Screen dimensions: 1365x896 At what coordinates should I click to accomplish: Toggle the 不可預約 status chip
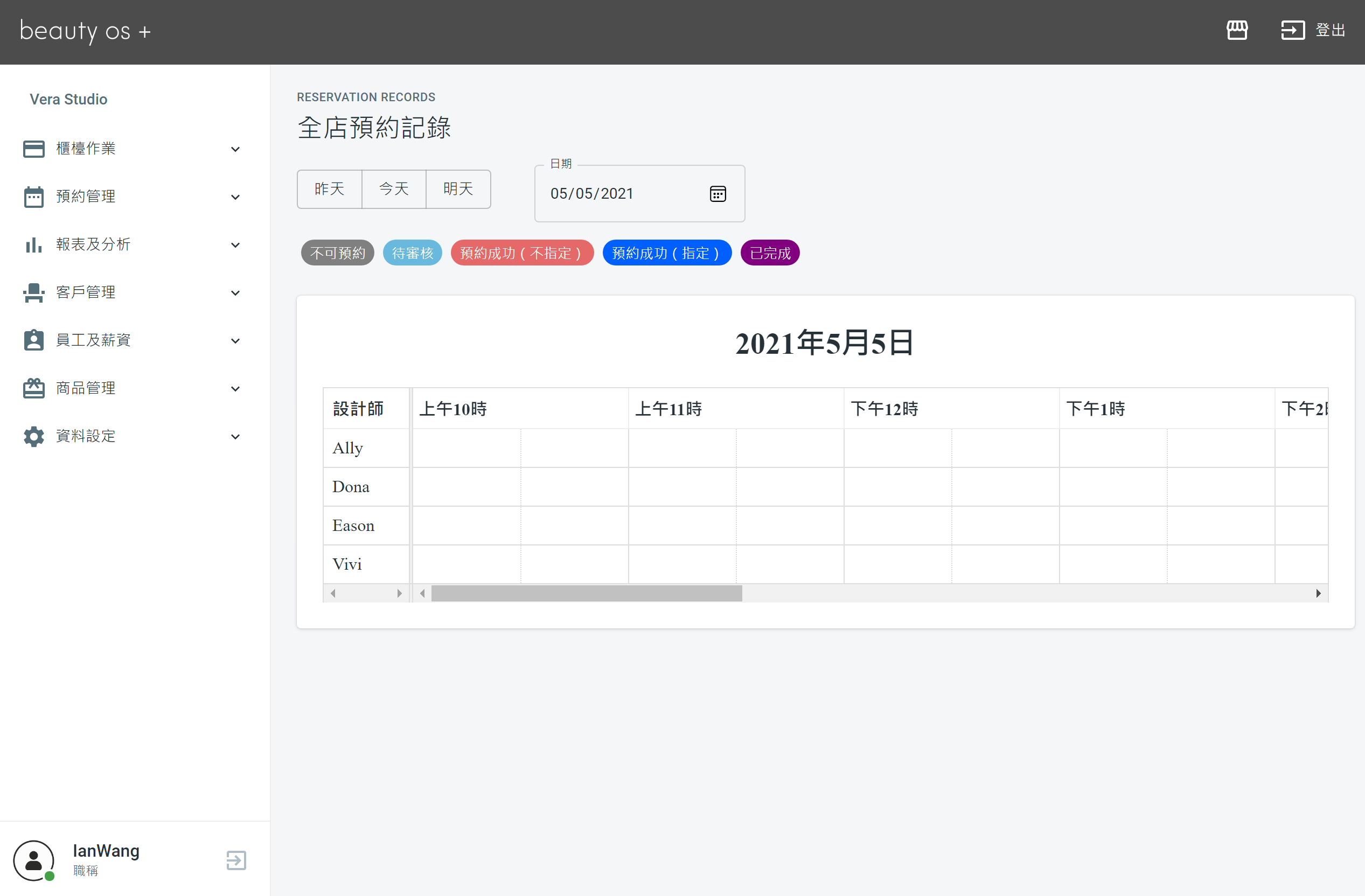pos(337,253)
